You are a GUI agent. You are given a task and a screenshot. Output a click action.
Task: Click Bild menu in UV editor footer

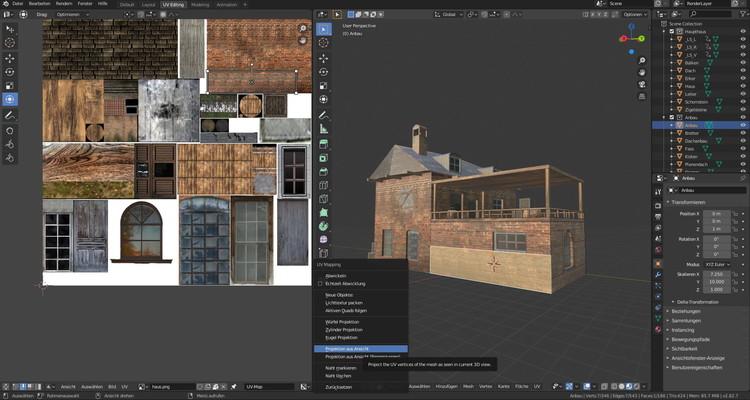[111, 387]
